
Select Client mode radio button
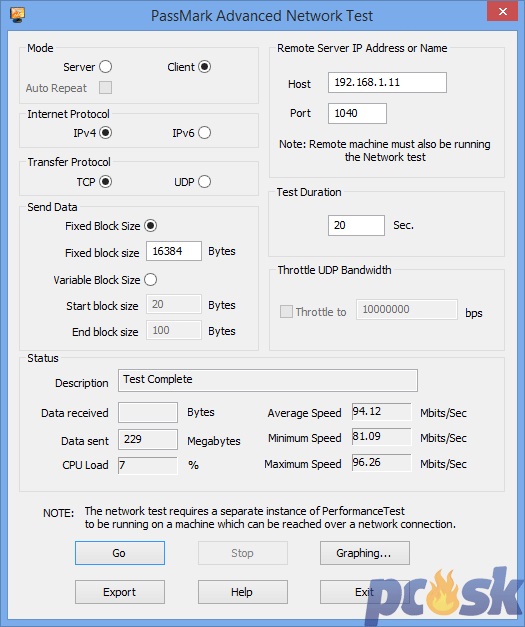click(x=204, y=67)
